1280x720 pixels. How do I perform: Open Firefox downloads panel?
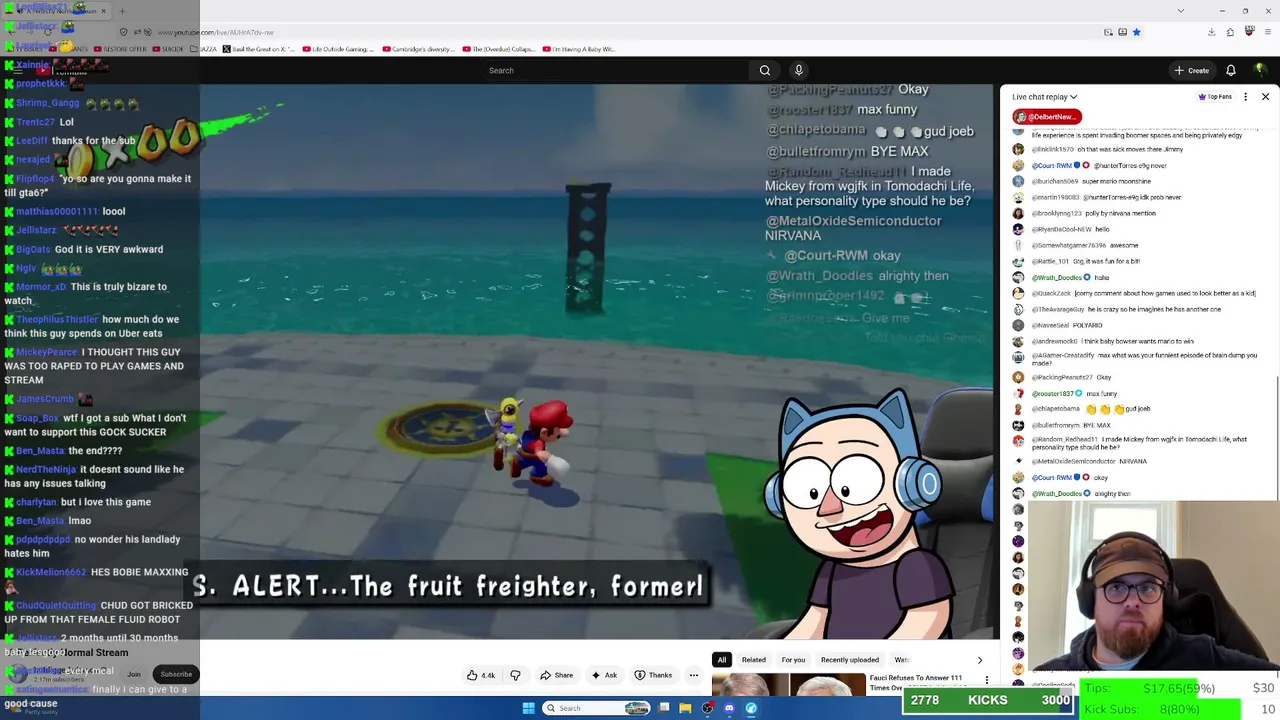[x=1211, y=32]
